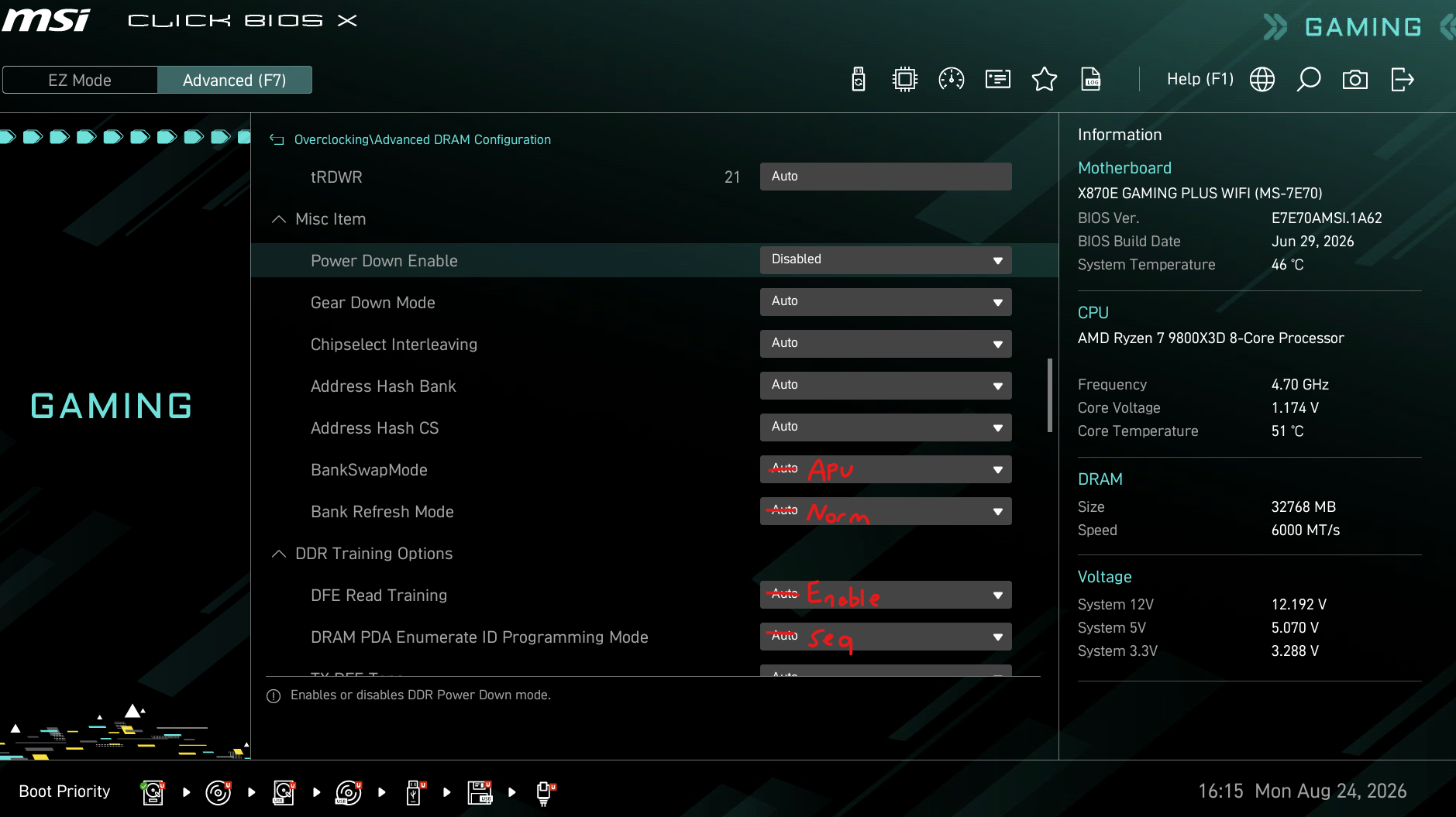Open the Bank Refresh Mode dropdown
The width and height of the screenshot is (1456, 817).
coord(886,511)
